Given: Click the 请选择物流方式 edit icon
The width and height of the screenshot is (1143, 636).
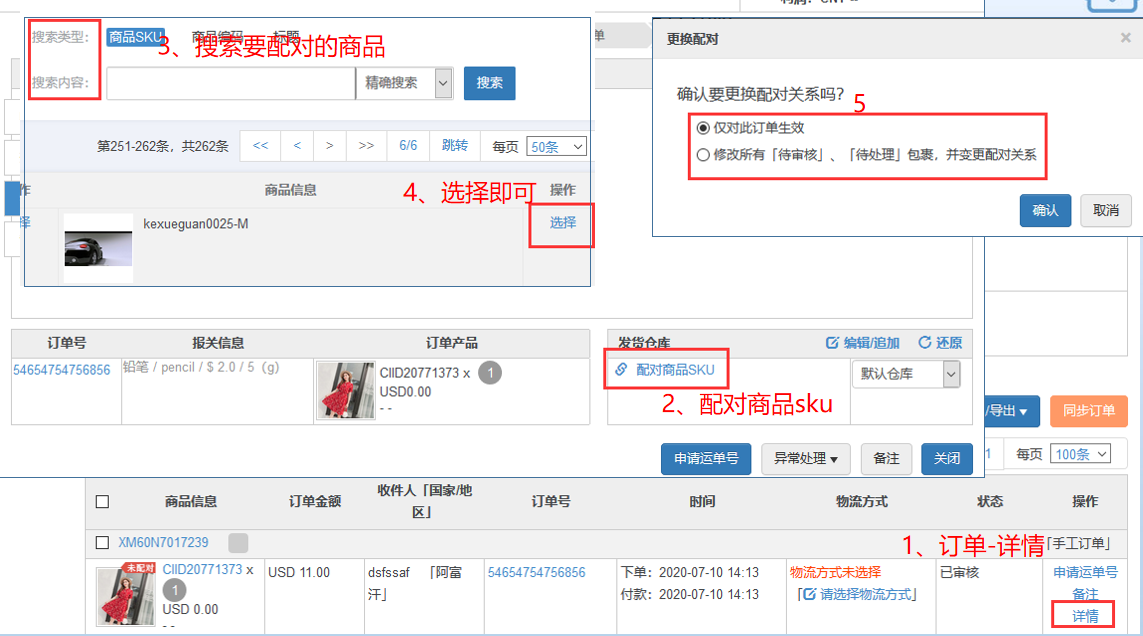Looking at the screenshot, I should click(x=809, y=595).
